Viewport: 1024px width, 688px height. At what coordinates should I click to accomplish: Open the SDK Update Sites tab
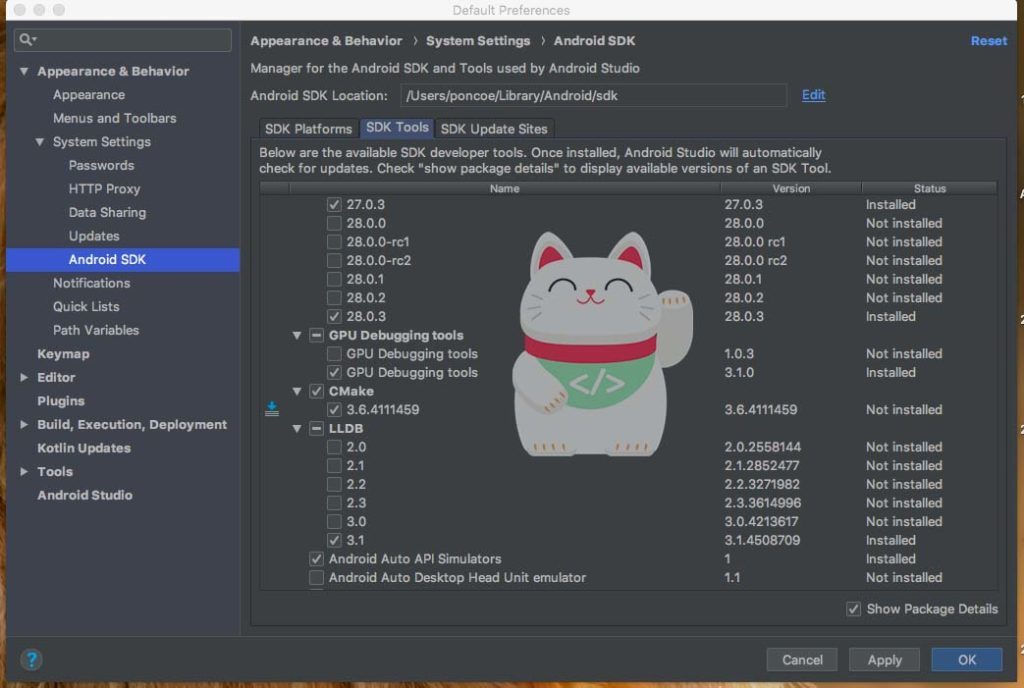494,129
